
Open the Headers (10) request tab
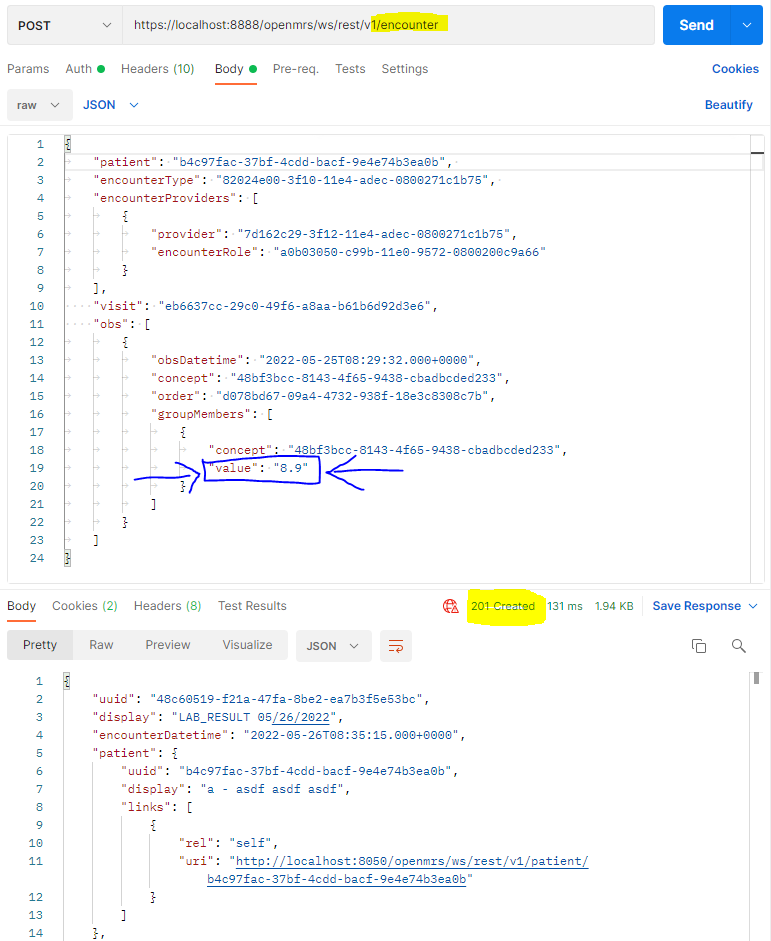[x=158, y=69]
